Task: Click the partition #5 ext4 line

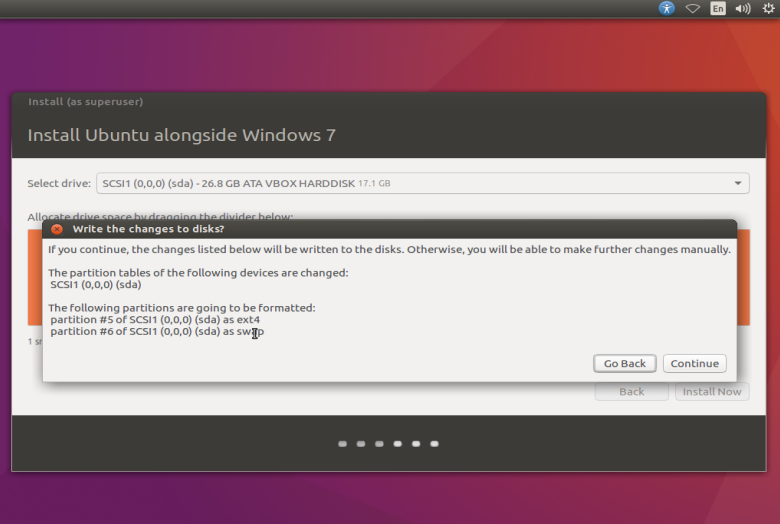Action: tap(155, 319)
